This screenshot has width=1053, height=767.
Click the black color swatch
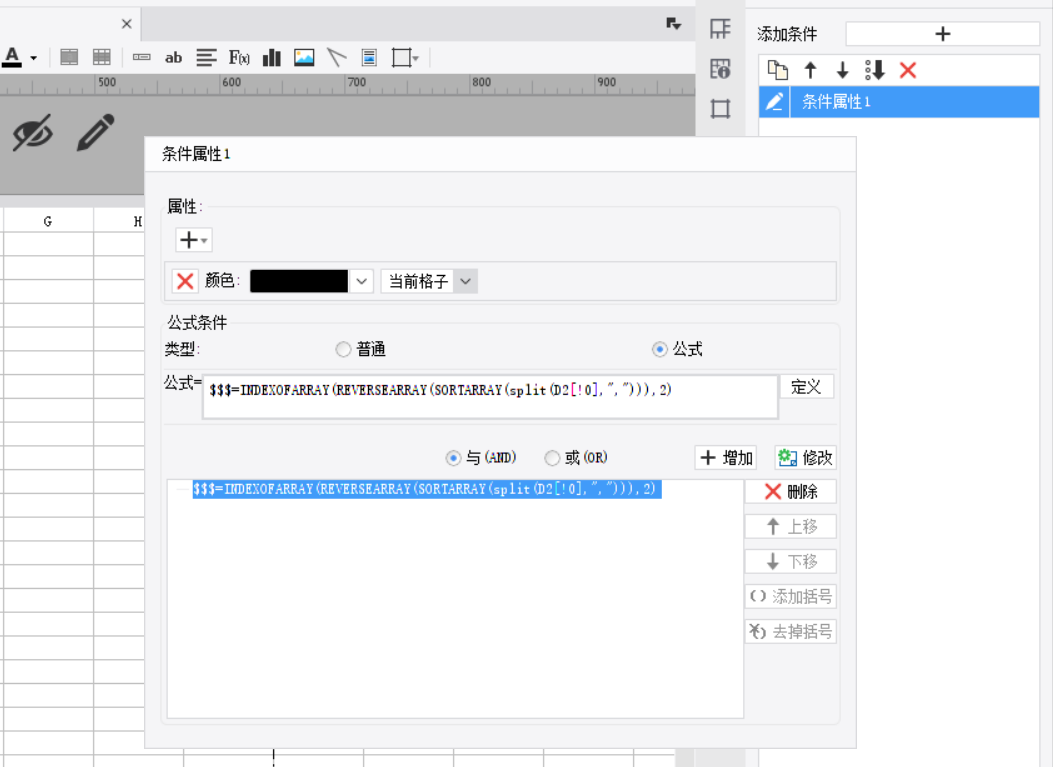click(x=299, y=281)
